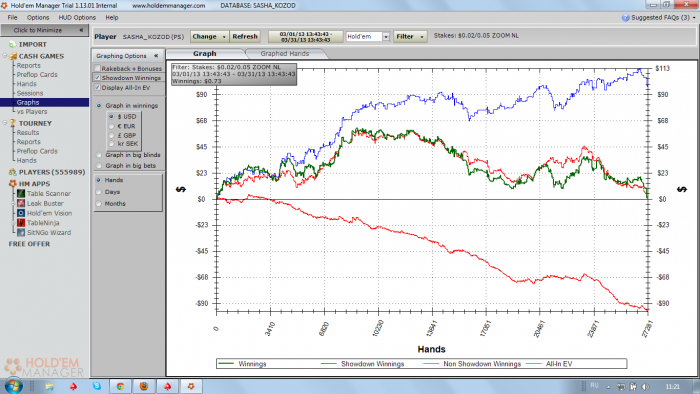The height and width of the screenshot is (394, 700).
Task: Open the Change player dropdown
Action: pyautogui.click(x=209, y=37)
